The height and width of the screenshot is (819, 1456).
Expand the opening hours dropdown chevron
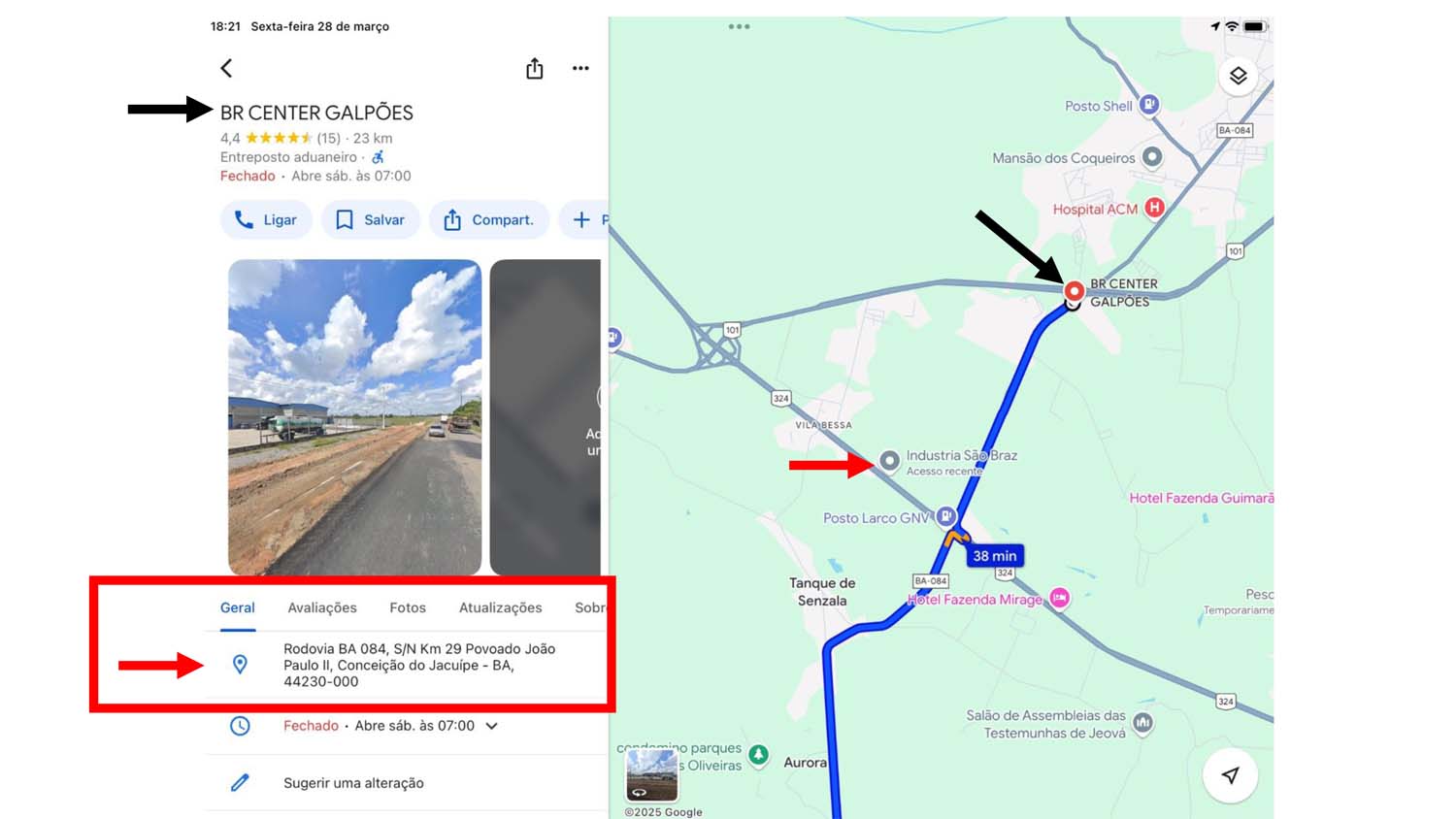click(x=492, y=726)
